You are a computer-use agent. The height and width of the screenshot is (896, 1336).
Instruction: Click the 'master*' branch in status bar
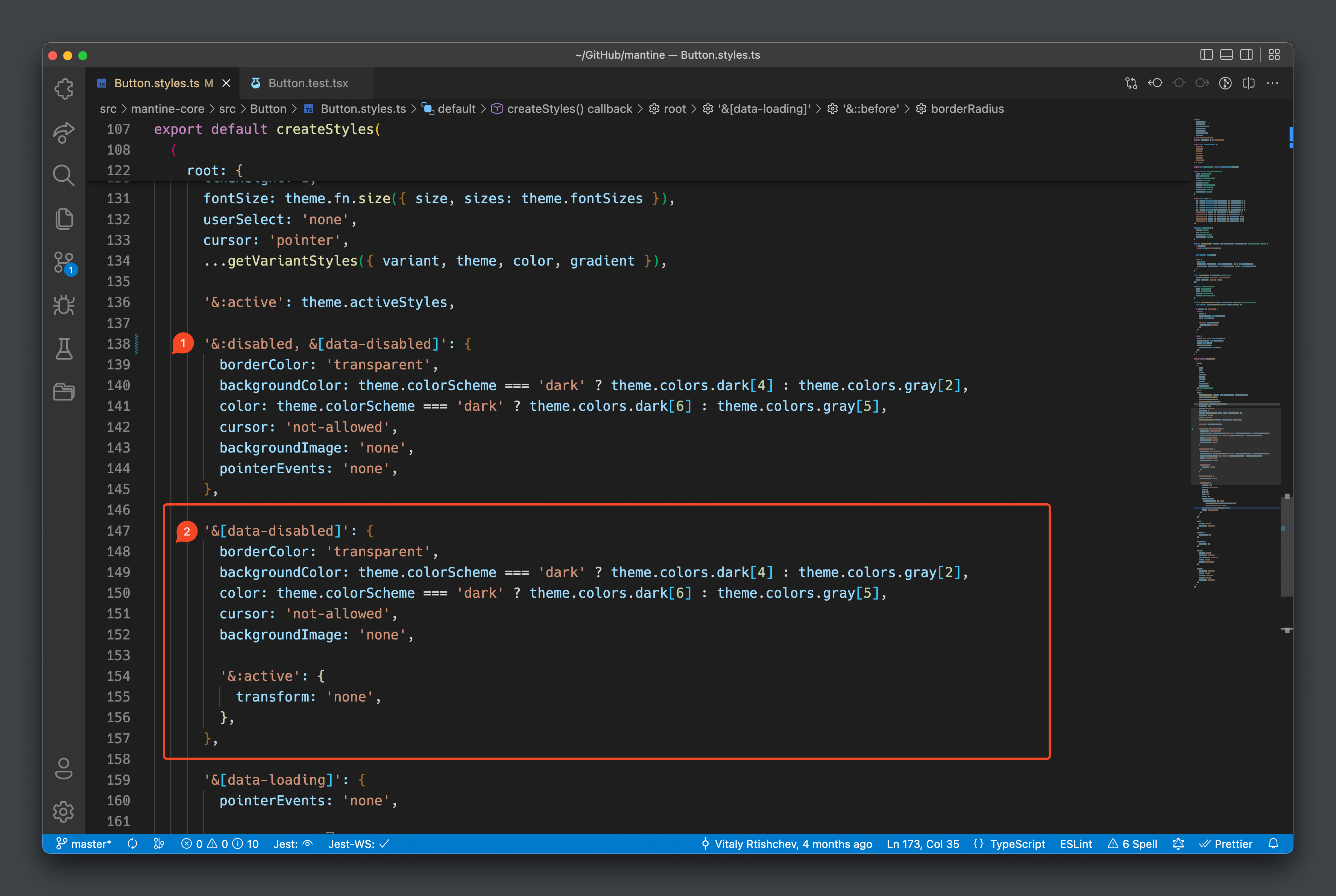click(x=83, y=844)
